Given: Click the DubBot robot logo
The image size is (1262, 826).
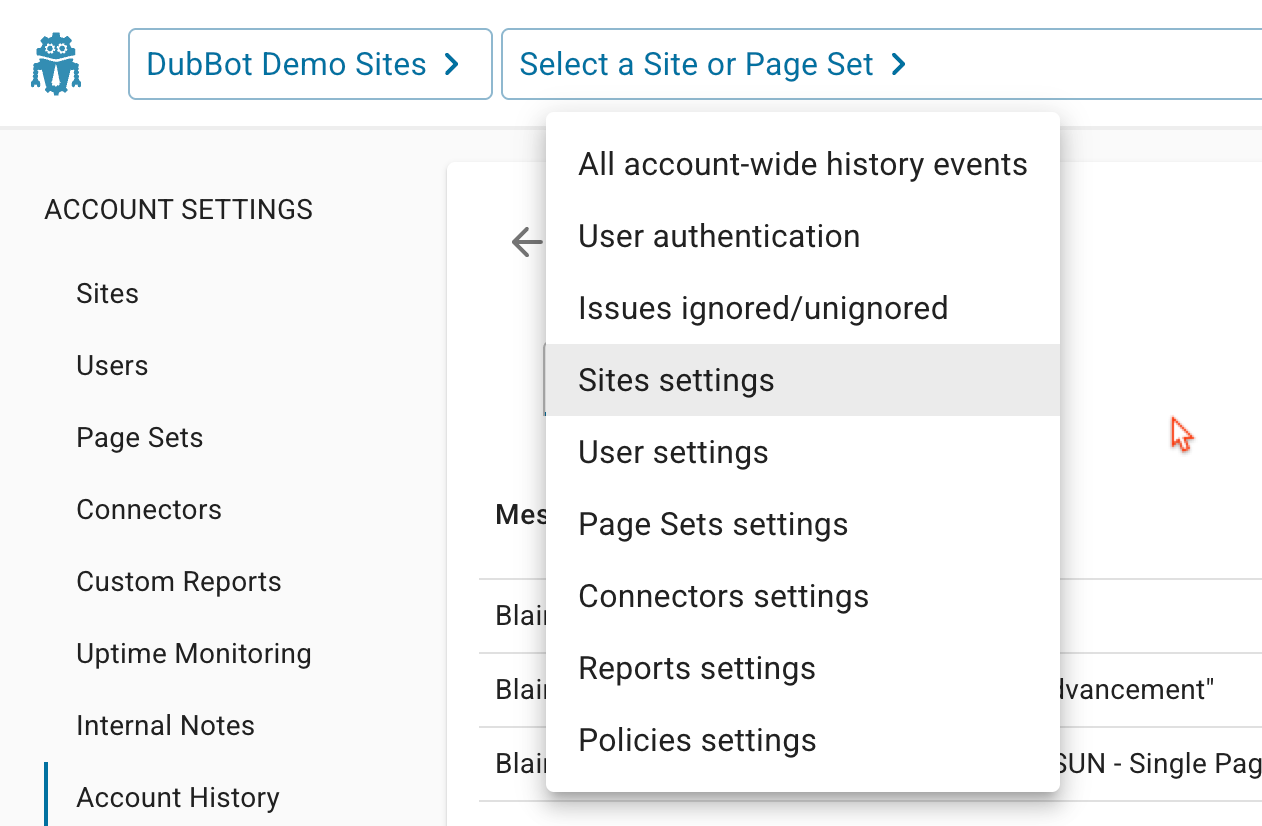Looking at the screenshot, I should click(x=55, y=62).
